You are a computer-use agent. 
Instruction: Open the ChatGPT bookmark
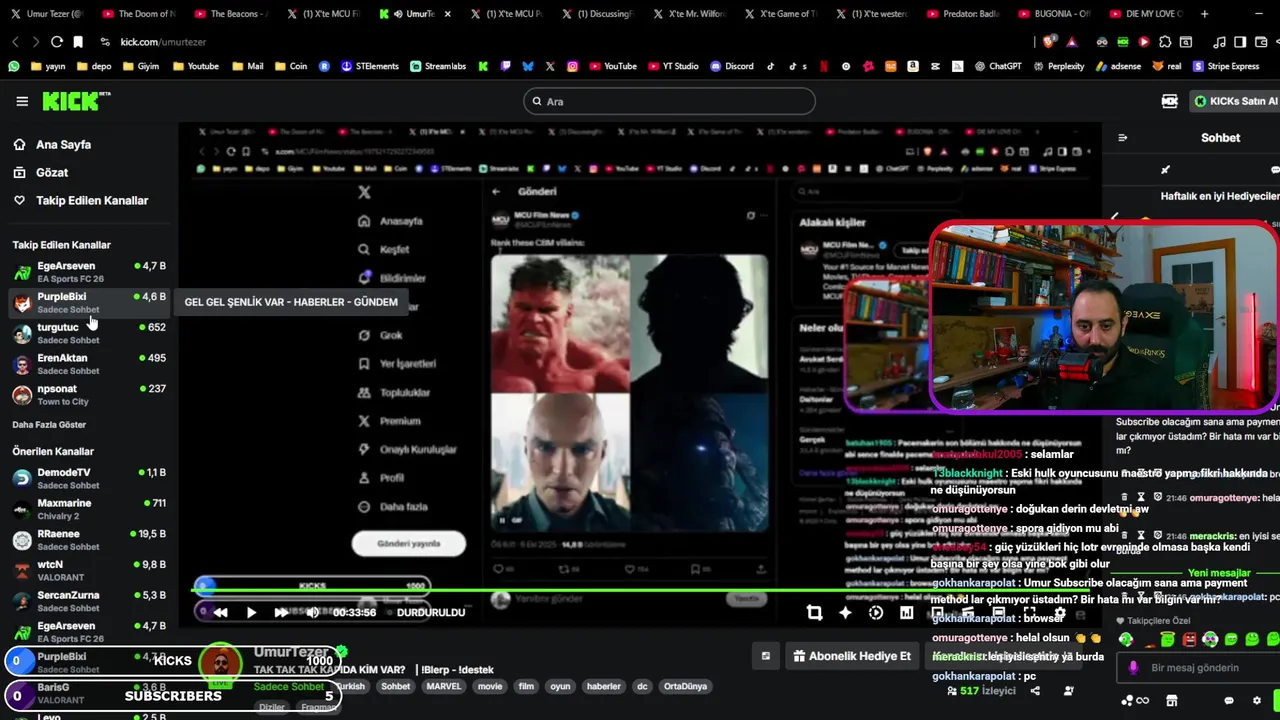pyautogui.click(x=997, y=66)
